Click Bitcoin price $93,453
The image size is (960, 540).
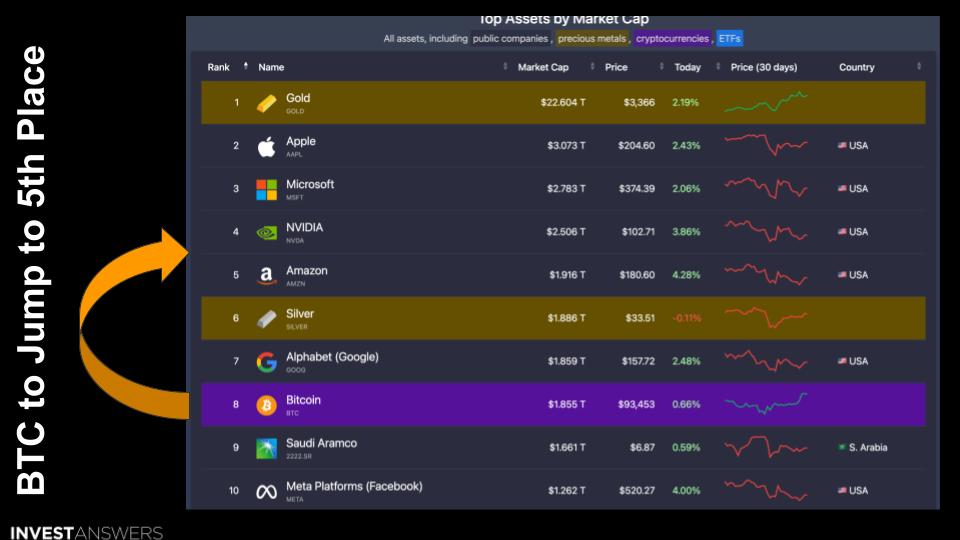pyautogui.click(x=636, y=404)
